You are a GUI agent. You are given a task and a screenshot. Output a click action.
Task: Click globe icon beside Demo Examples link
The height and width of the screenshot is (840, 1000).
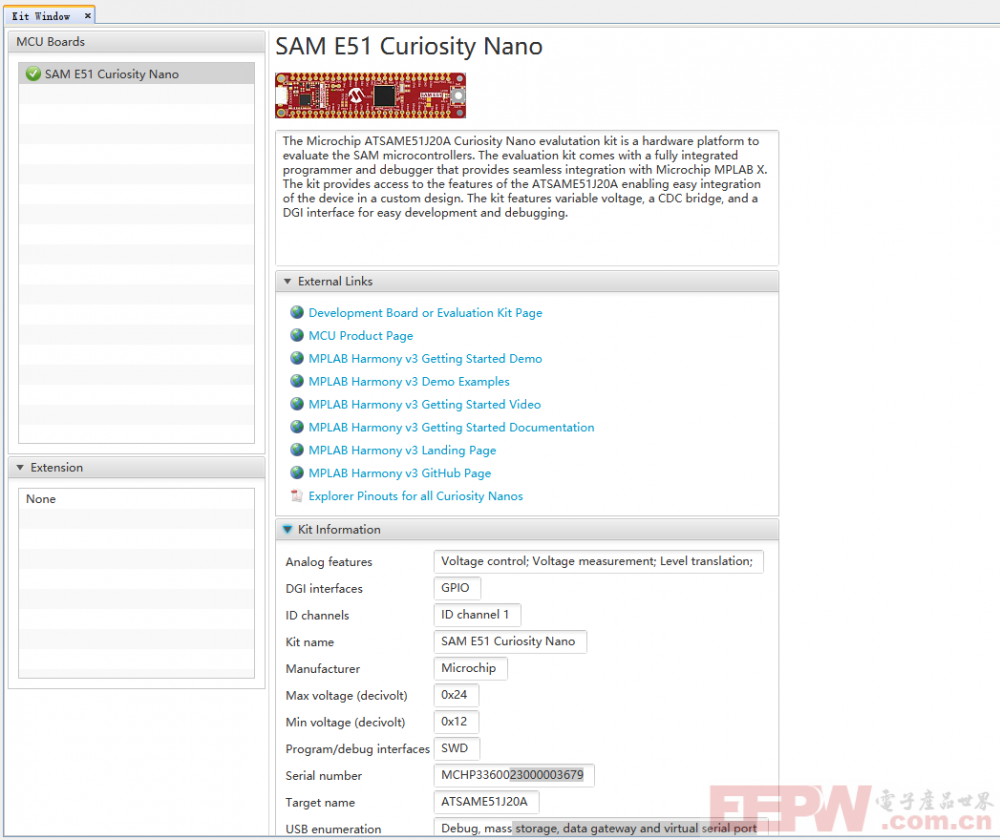coord(297,381)
